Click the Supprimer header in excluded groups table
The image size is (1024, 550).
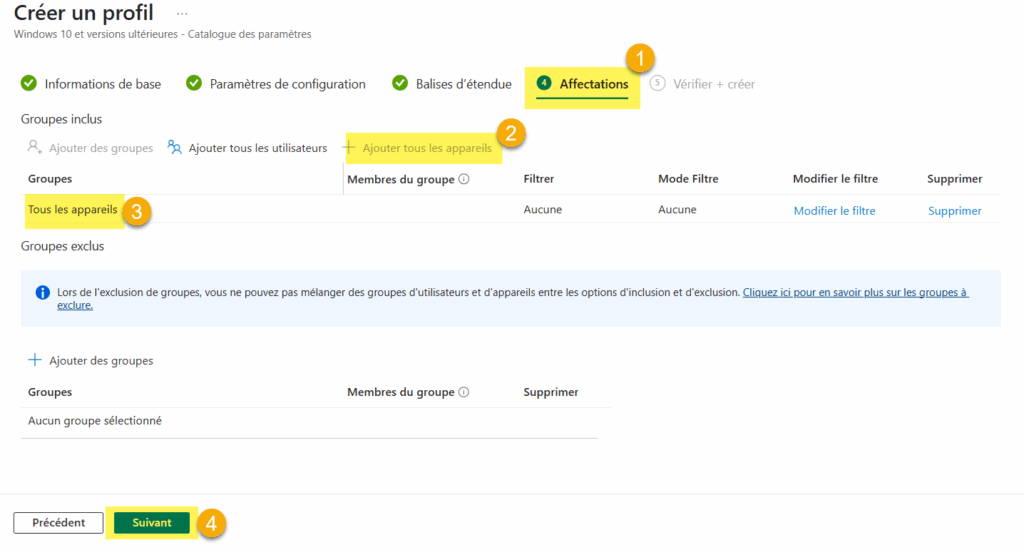pos(551,392)
